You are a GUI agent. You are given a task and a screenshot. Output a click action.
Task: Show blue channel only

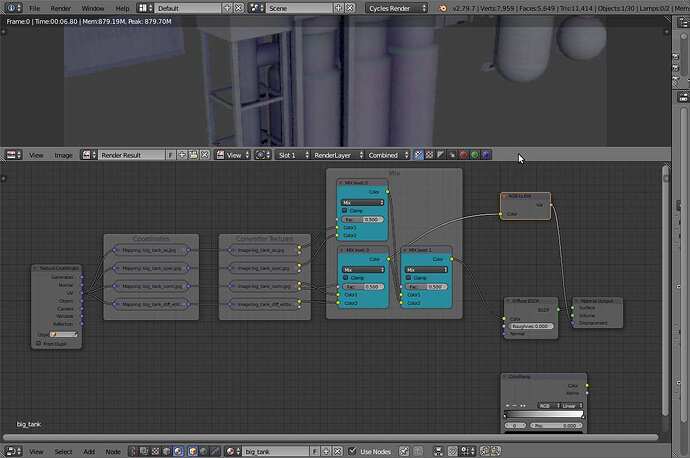pyautogui.click(x=486, y=155)
